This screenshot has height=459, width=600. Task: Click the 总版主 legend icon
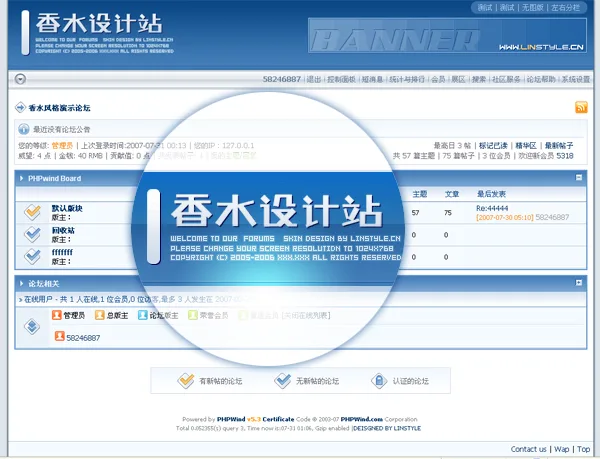pos(99,315)
